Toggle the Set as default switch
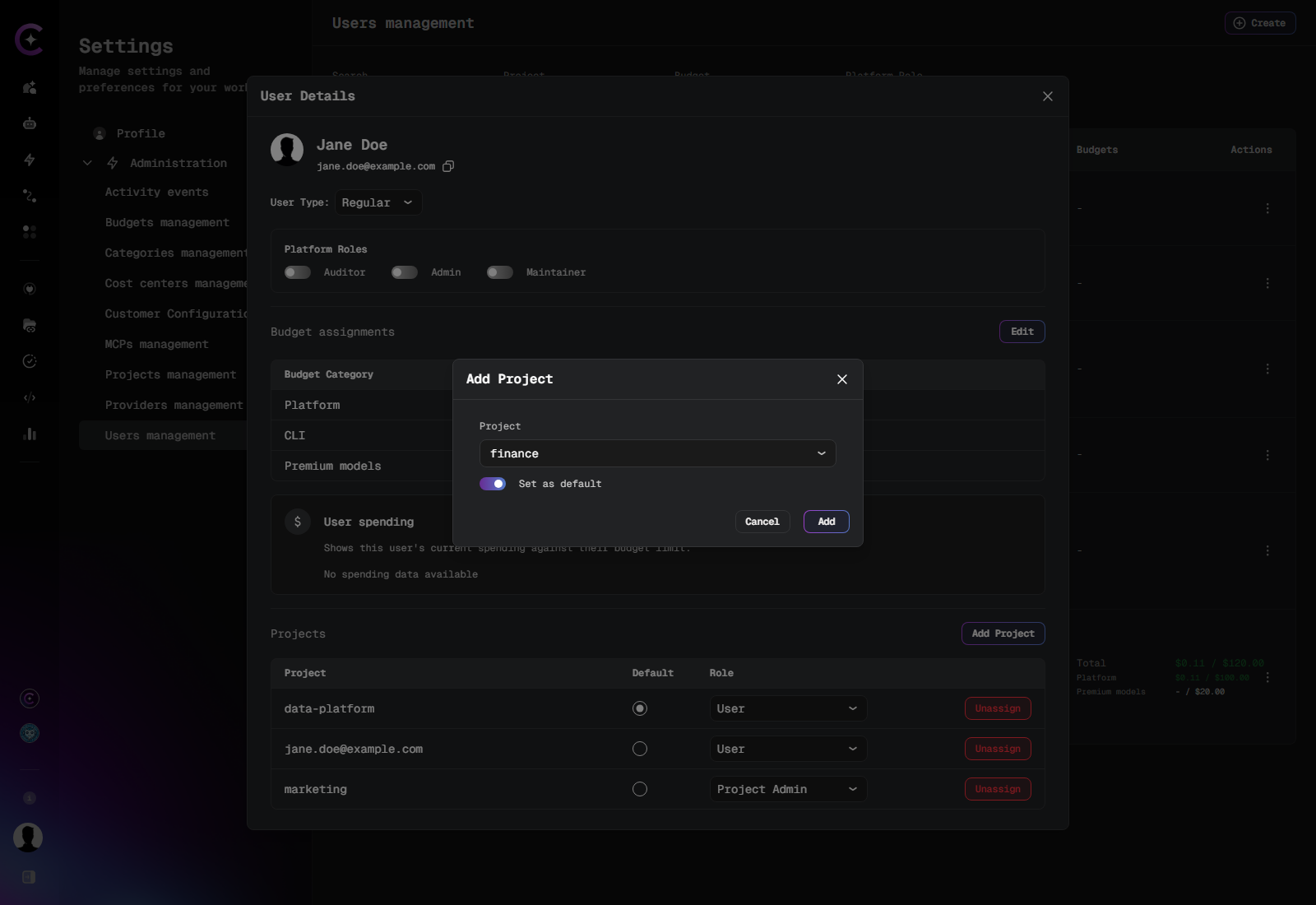The image size is (1316, 905). [493, 484]
